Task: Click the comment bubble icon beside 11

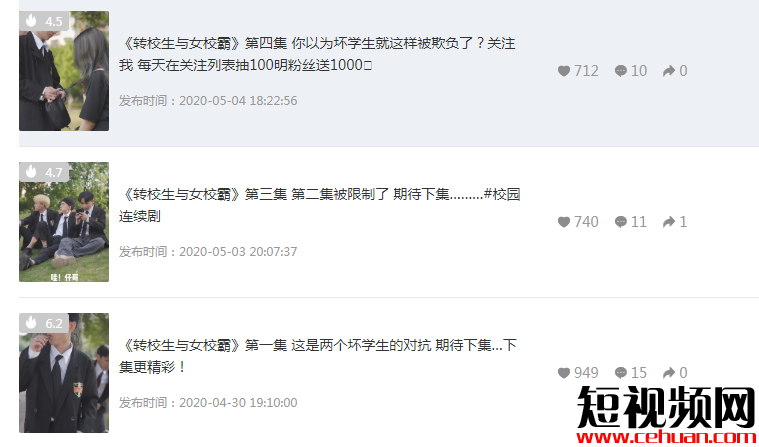Action: coord(621,222)
